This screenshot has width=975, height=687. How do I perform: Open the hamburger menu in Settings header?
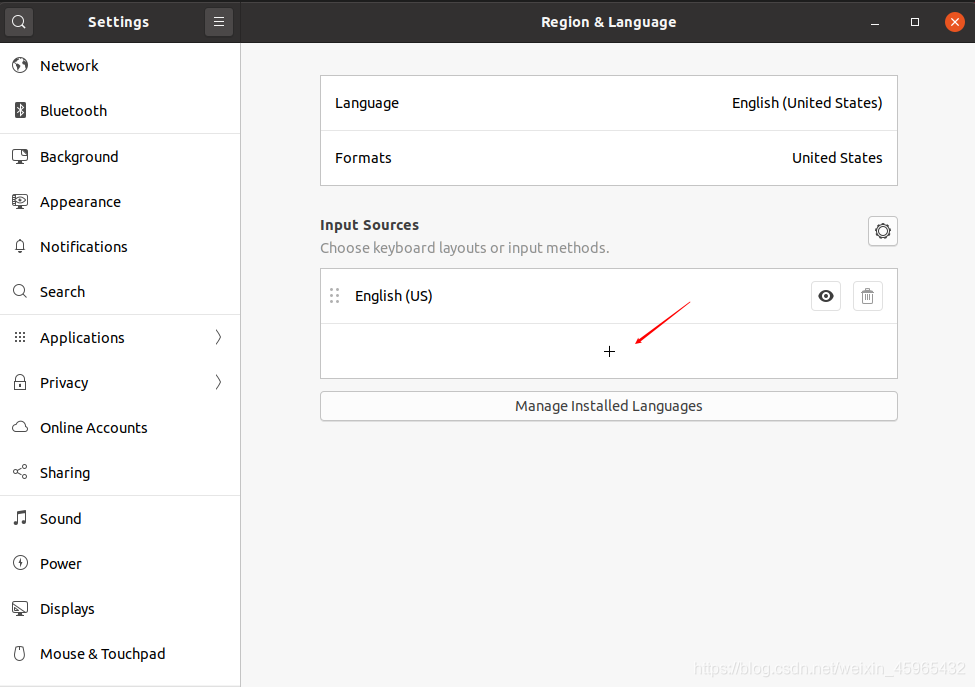219,21
